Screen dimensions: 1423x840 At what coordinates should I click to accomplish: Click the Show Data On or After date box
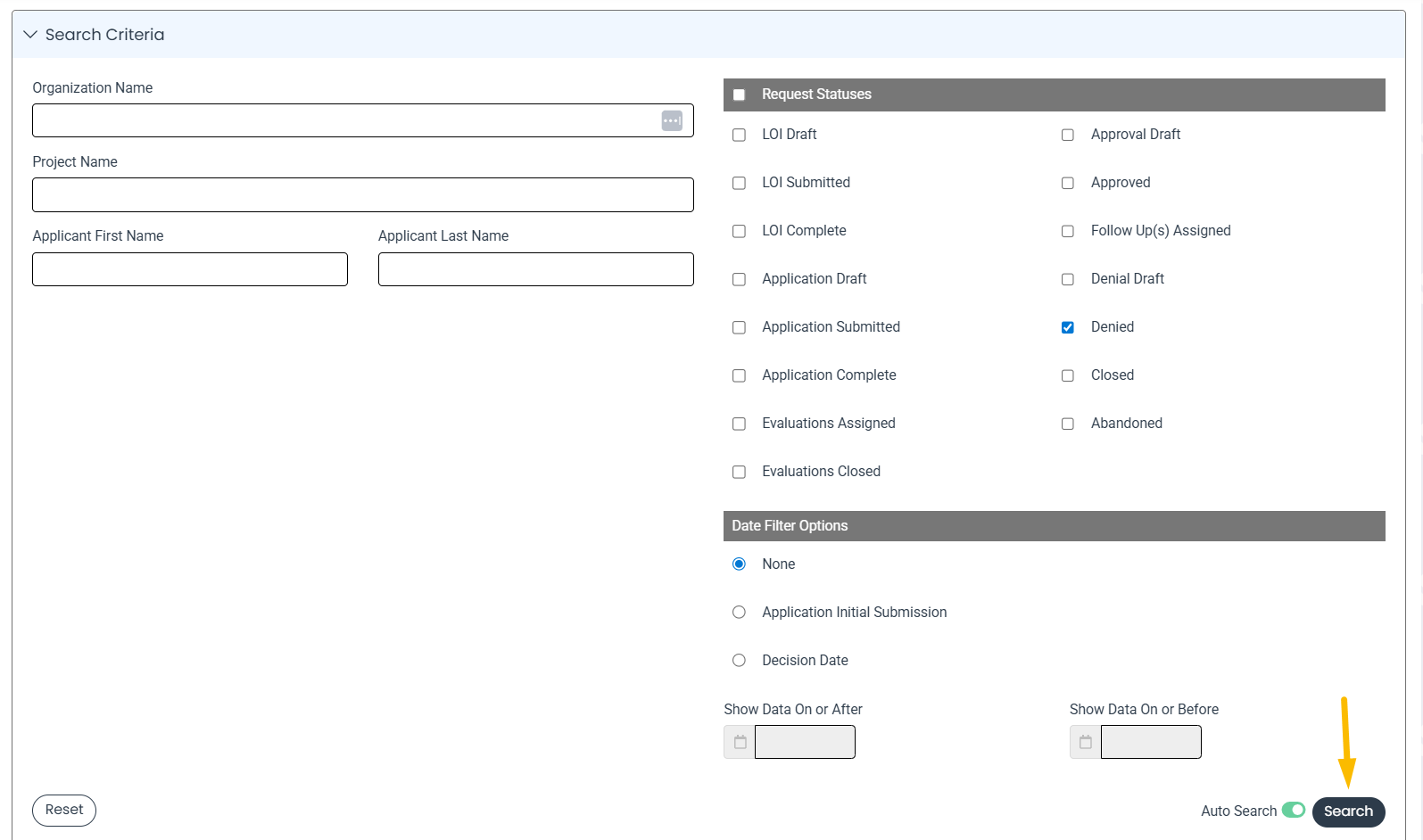tap(805, 742)
